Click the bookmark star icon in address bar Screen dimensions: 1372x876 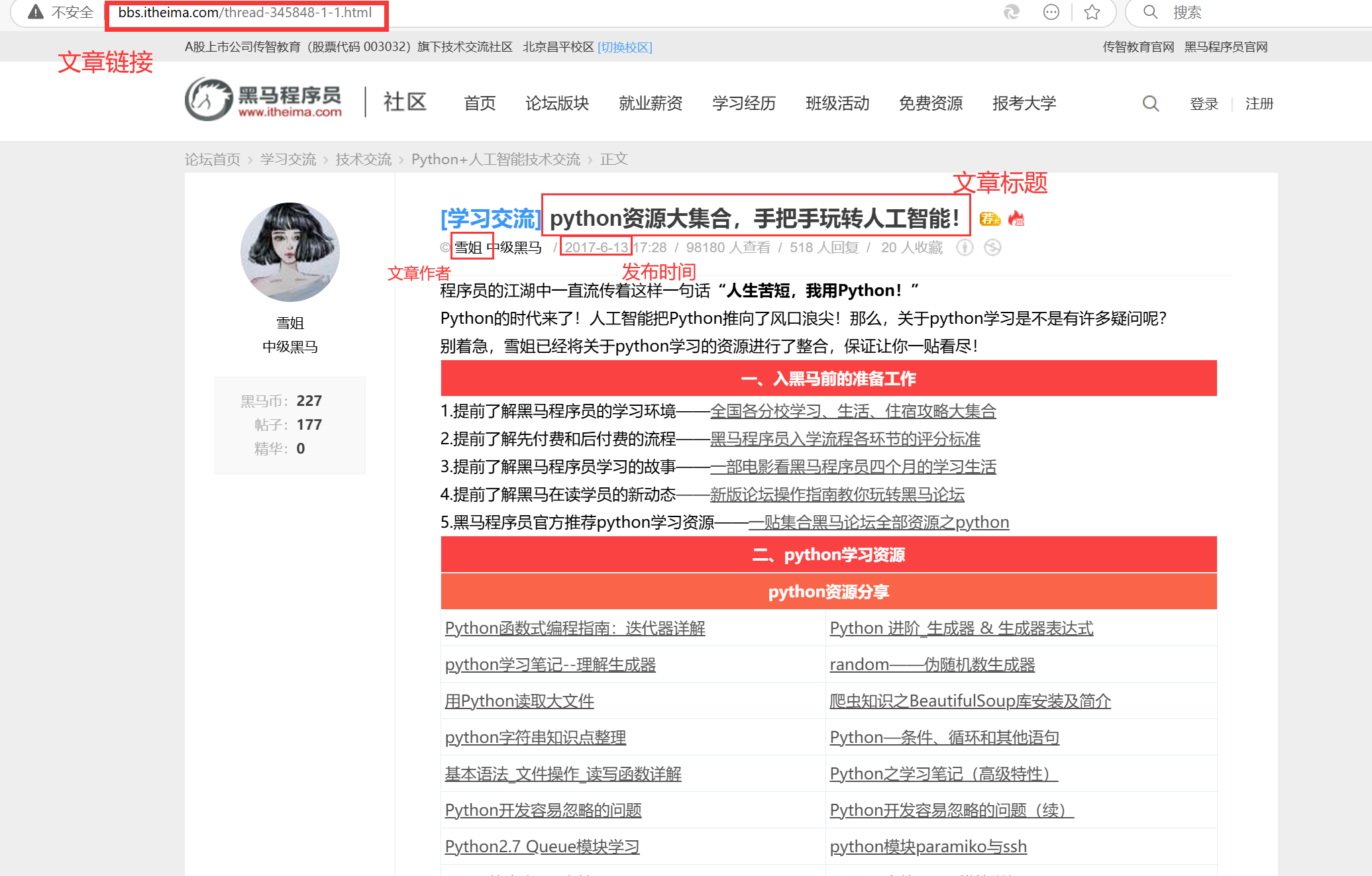tap(1092, 12)
